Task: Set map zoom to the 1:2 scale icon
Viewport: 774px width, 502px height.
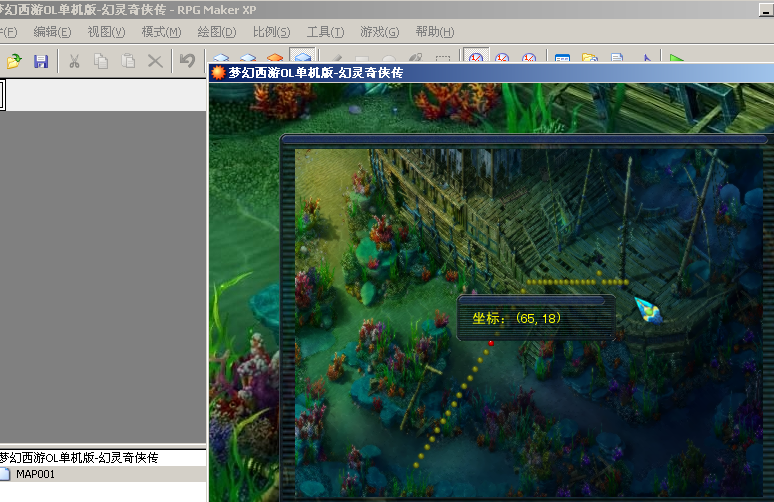Action: pyautogui.click(x=502, y=57)
